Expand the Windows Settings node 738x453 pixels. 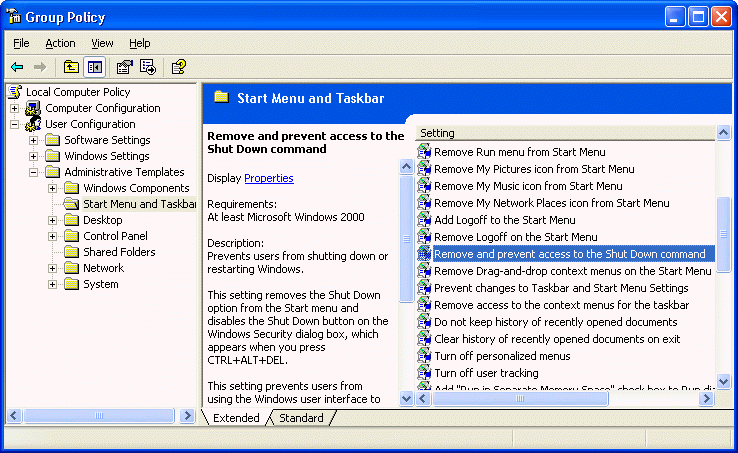pos(33,156)
